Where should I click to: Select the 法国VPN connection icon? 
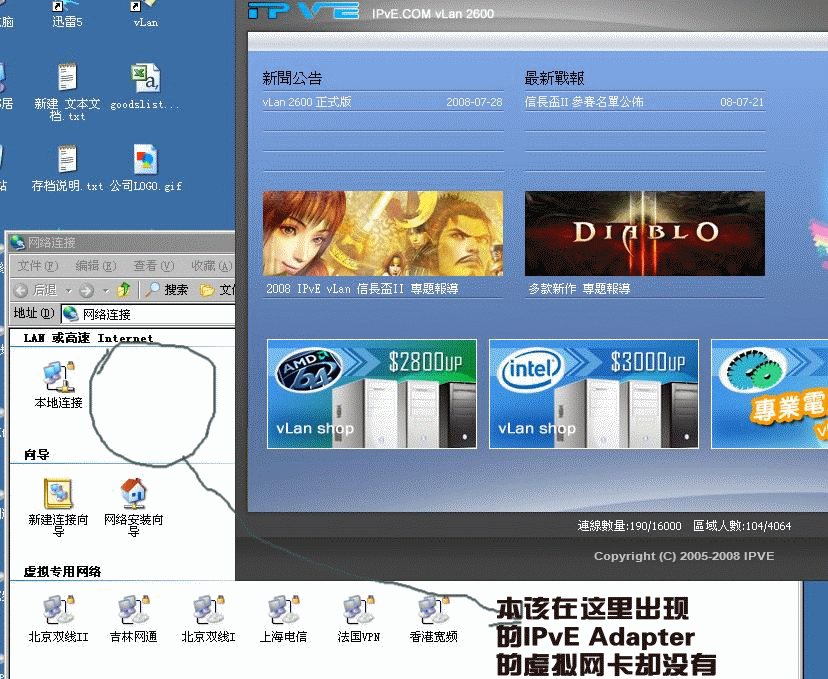click(x=358, y=610)
